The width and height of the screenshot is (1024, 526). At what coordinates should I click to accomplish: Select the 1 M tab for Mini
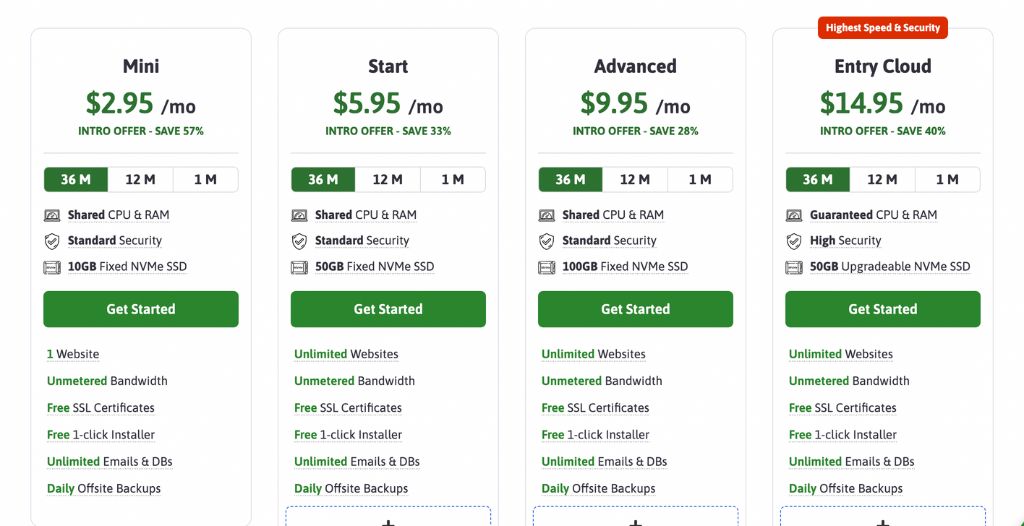pyautogui.click(x=205, y=180)
